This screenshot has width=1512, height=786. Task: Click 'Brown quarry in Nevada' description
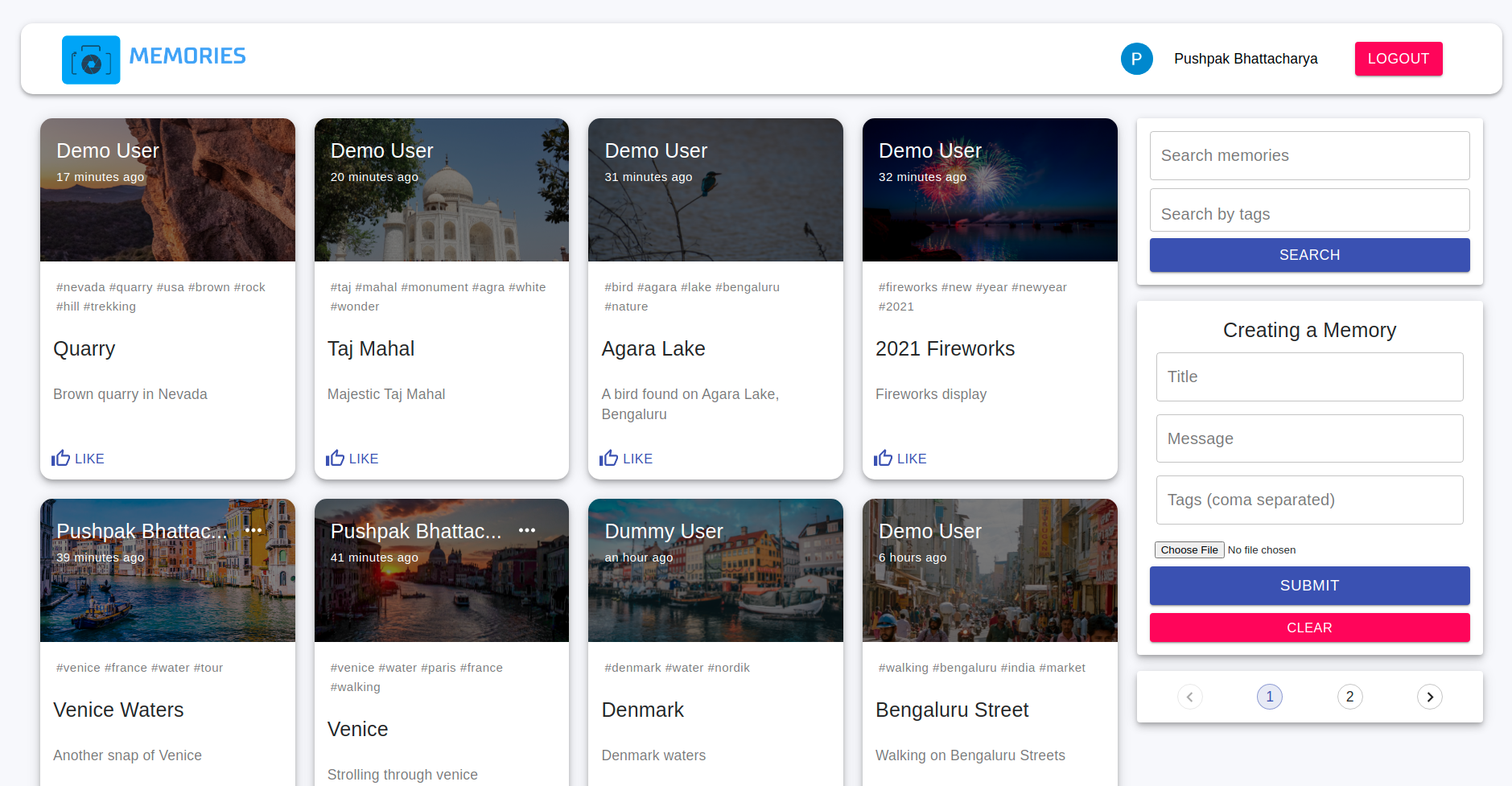pyautogui.click(x=130, y=394)
